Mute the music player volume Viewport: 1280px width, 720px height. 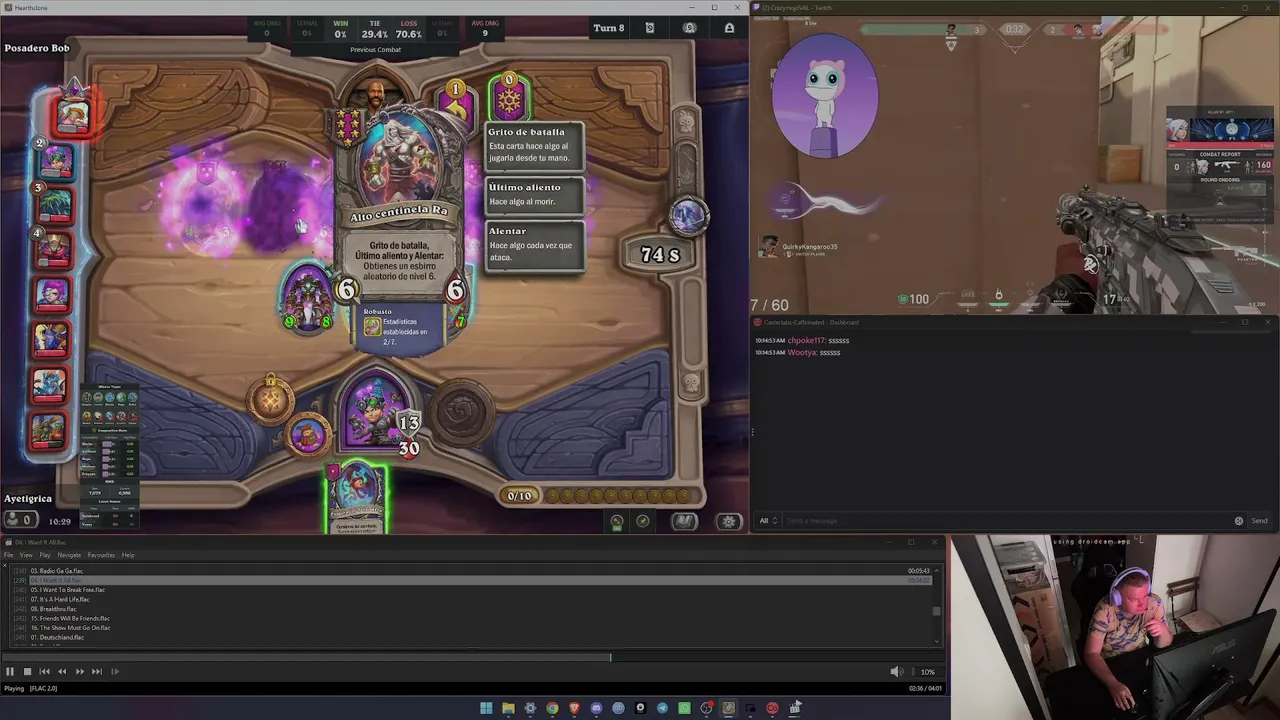coord(896,672)
